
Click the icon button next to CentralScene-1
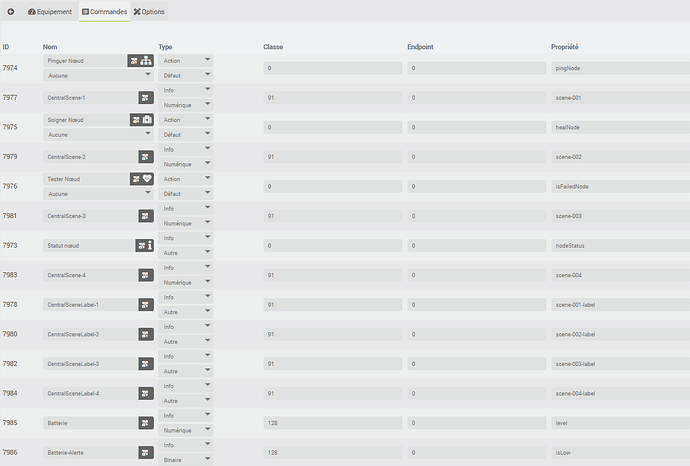(x=145, y=98)
